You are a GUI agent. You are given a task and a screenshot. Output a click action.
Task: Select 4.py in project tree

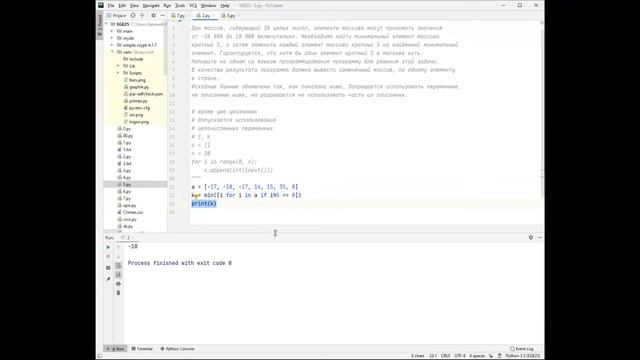124,178
